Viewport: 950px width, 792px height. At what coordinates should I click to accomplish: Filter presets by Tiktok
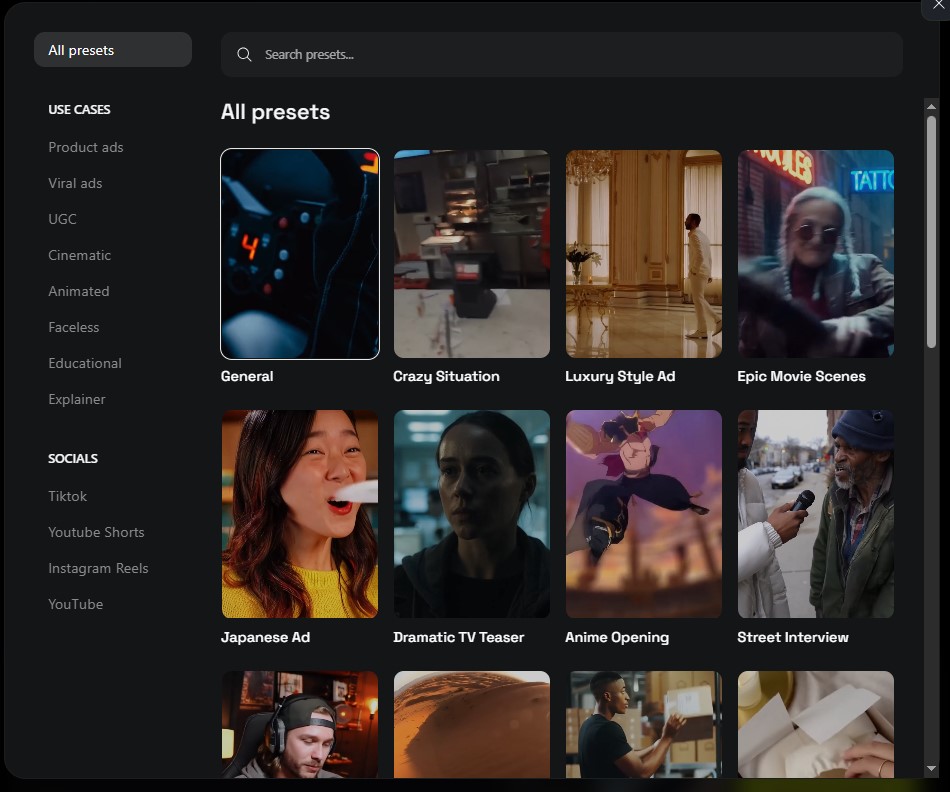pos(67,496)
